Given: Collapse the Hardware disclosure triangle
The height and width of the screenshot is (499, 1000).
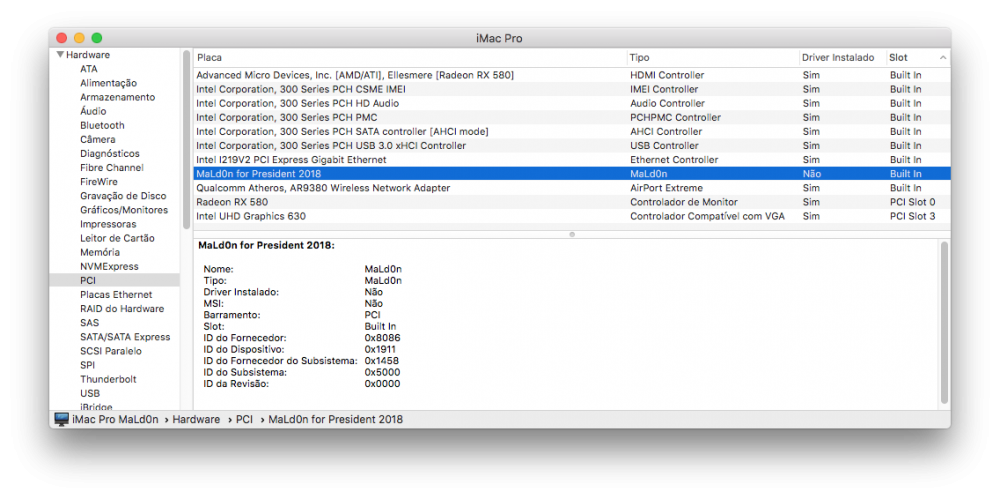Looking at the screenshot, I should point(60,55).
